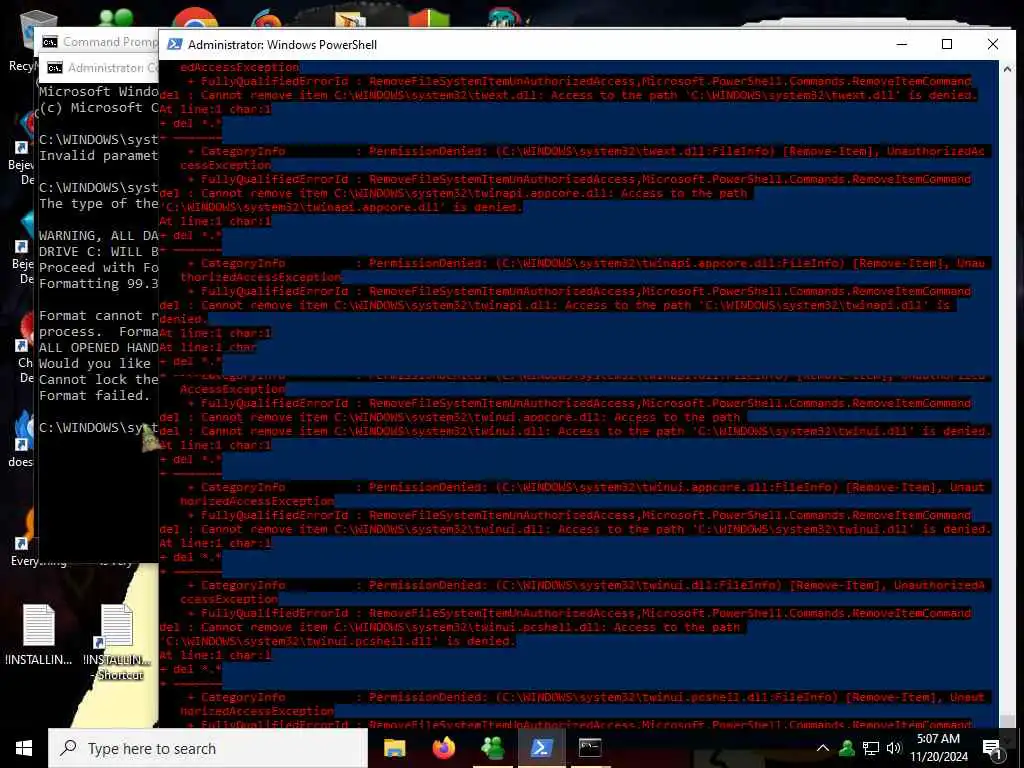Select the PowerShell taskbar icon
Screen dimensions: 1024x768
[x=541, y=748]
